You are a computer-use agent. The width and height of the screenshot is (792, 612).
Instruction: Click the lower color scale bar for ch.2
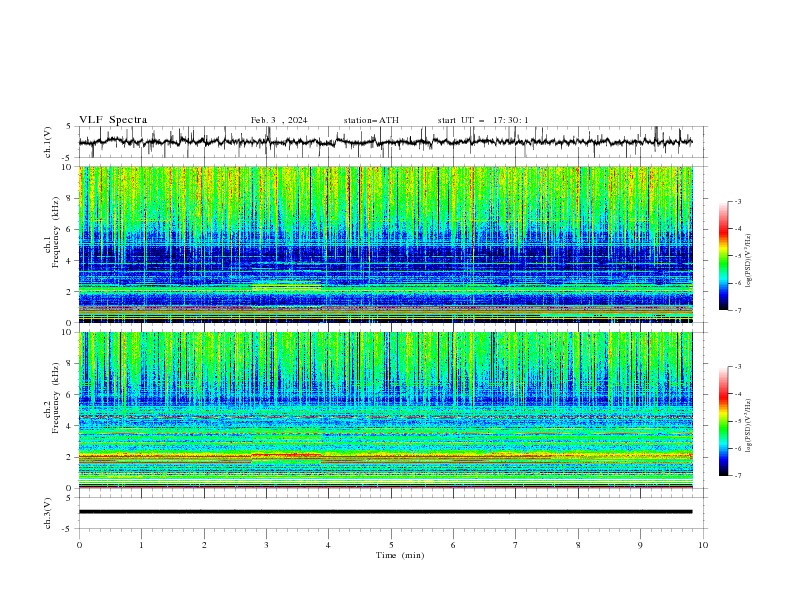click(723, 421)
